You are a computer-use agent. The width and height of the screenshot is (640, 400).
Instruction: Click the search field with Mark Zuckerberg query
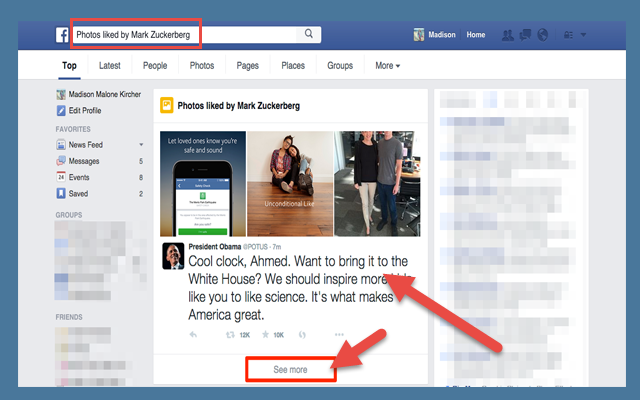point(180,34)
